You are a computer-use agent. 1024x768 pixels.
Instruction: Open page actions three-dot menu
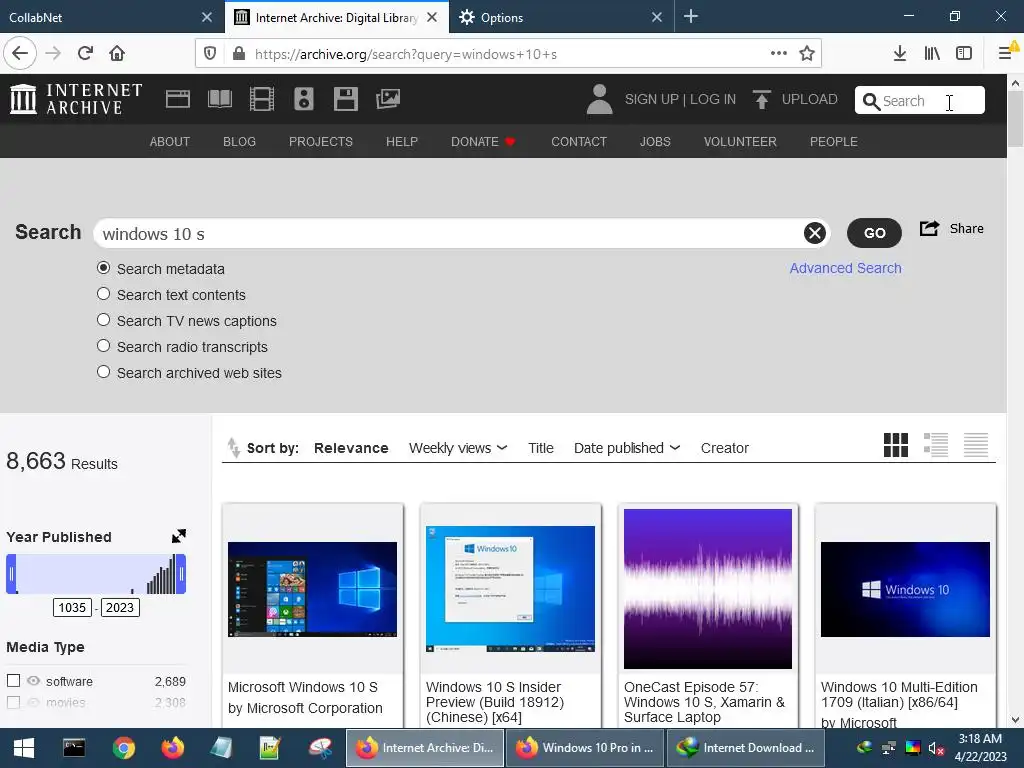[778, 54]
